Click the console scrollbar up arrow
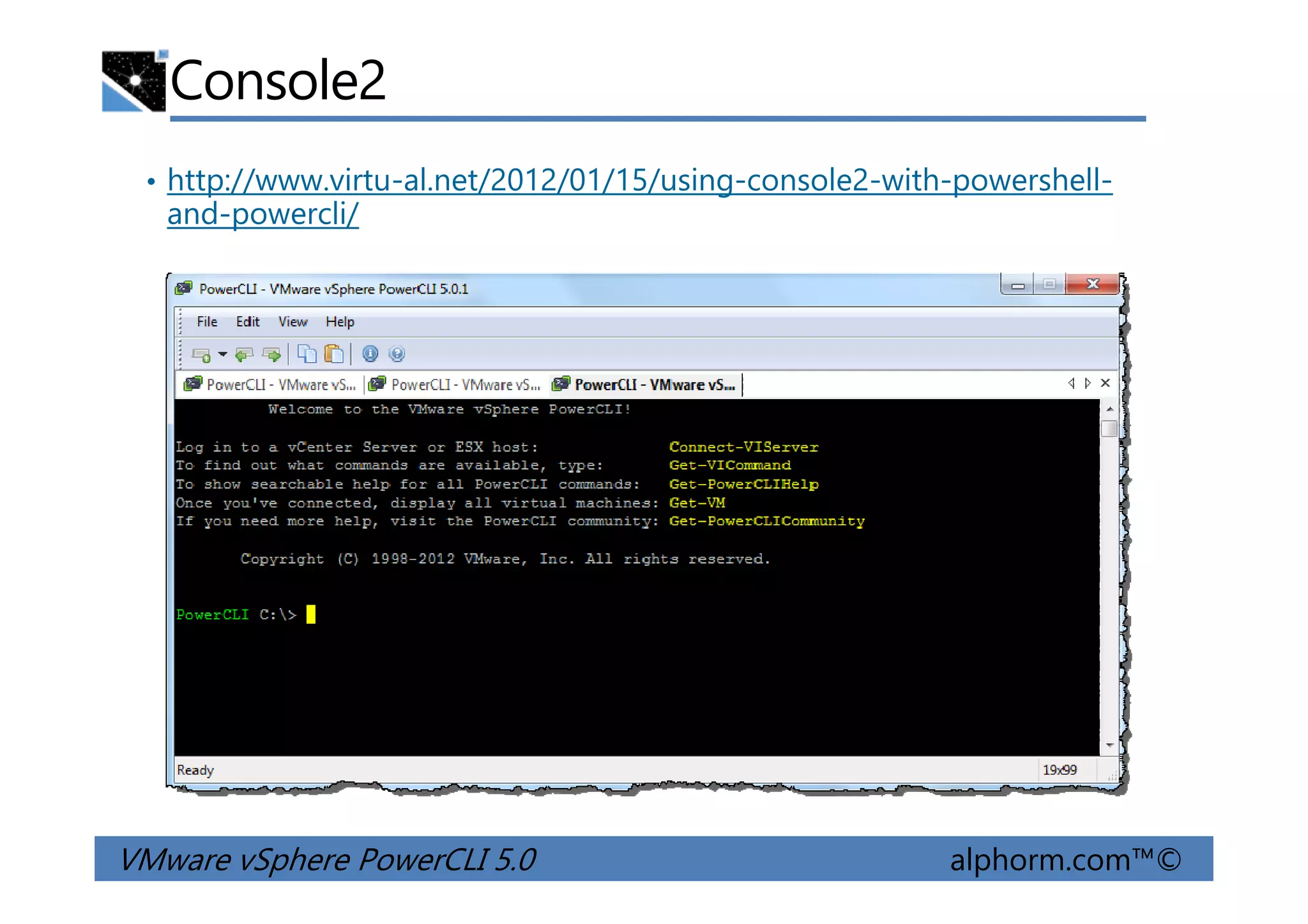Image resolution: width=1308 pixels, height=924 pixels. coord(1110,409)
